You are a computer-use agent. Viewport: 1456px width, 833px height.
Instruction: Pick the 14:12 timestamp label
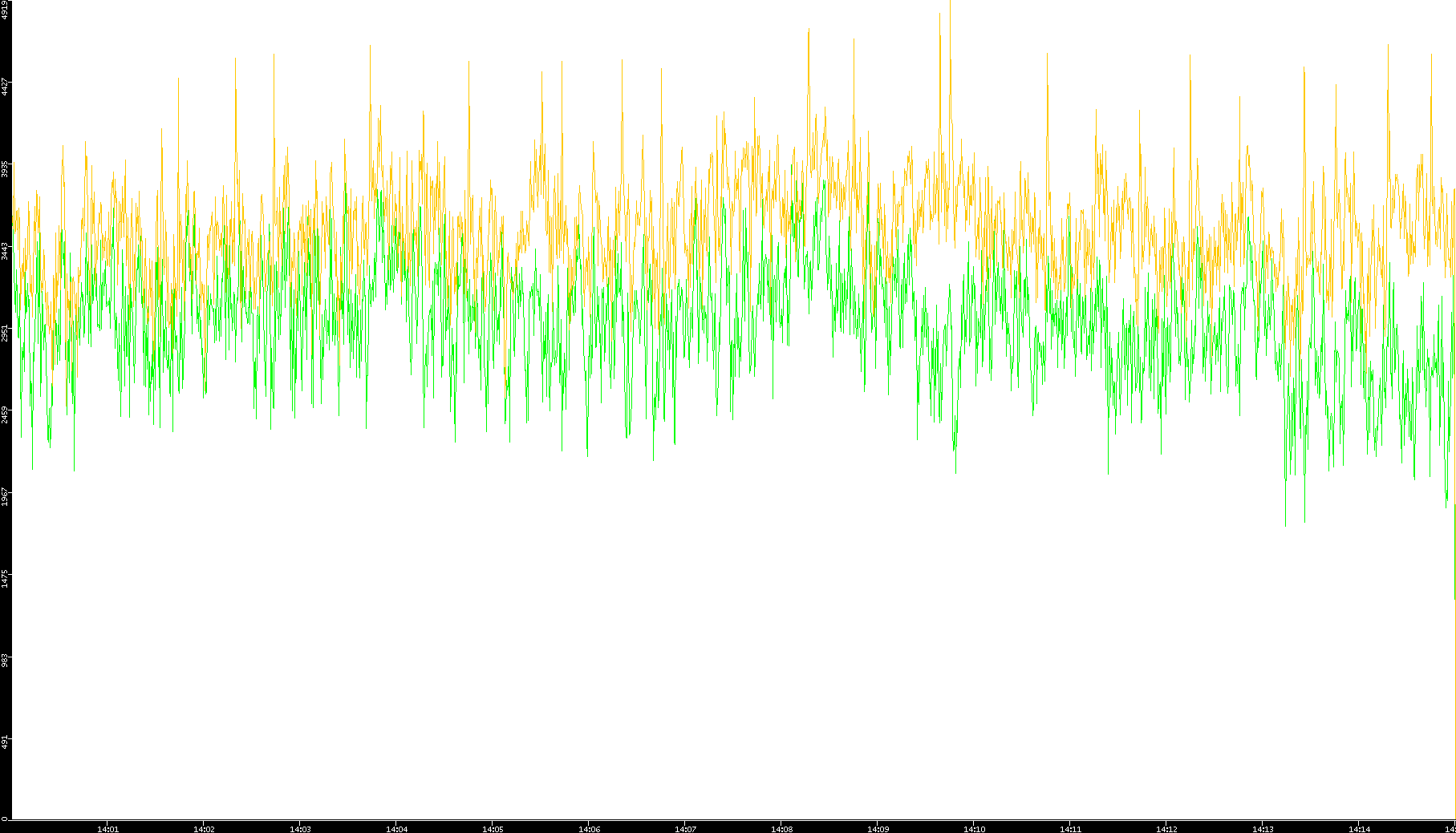pos(1166,829)
